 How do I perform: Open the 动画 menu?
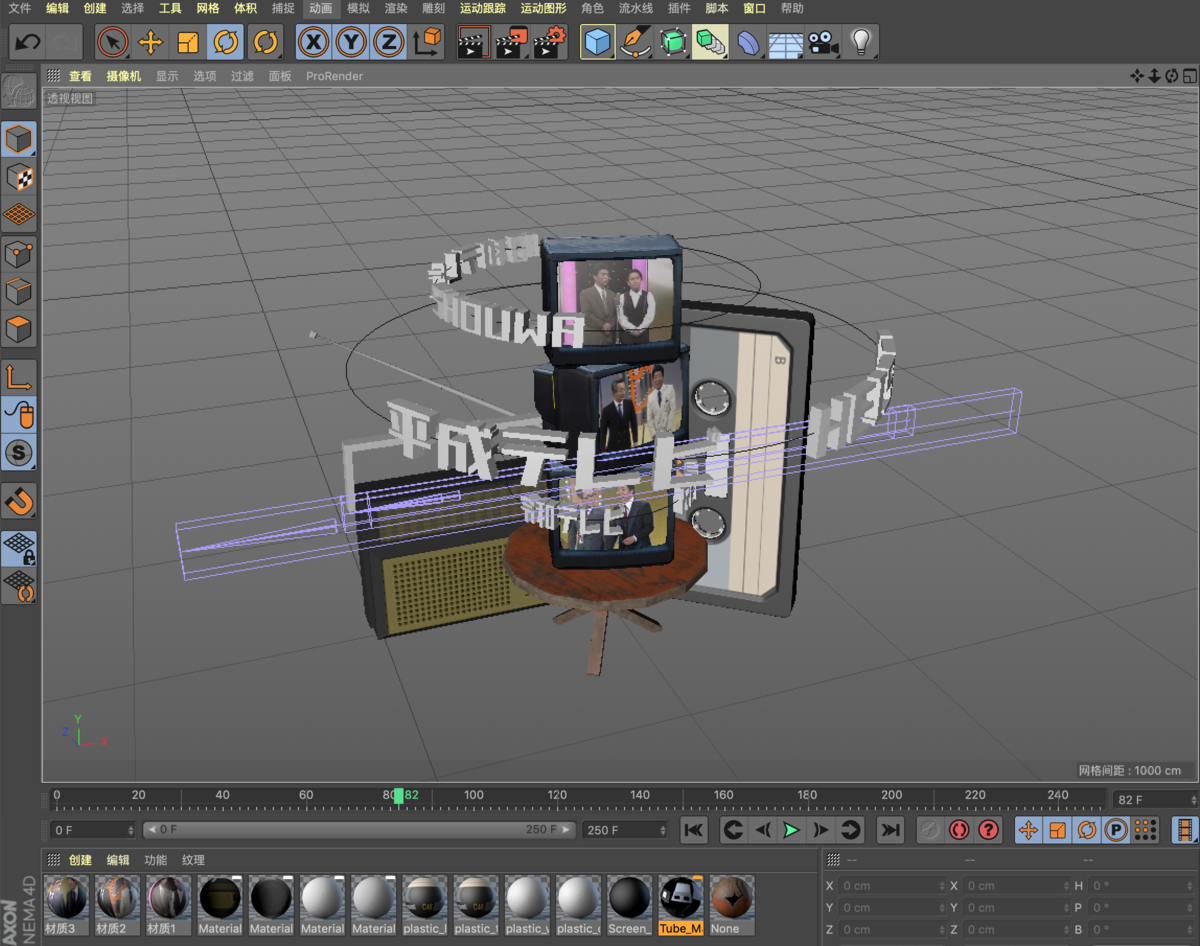pyautogui.click(x=321, y=8)
